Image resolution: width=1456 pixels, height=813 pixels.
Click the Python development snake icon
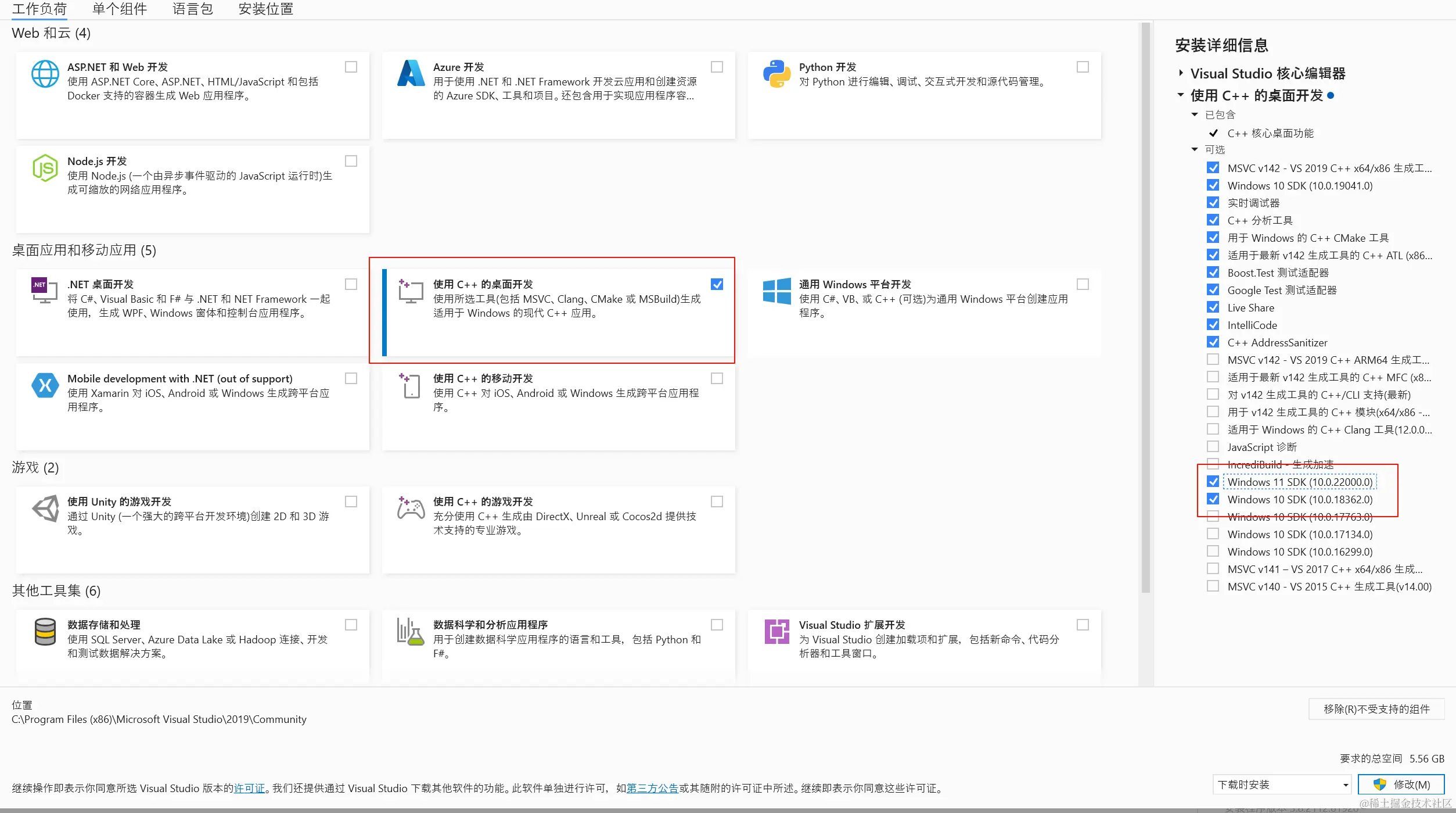click(776, 74)
